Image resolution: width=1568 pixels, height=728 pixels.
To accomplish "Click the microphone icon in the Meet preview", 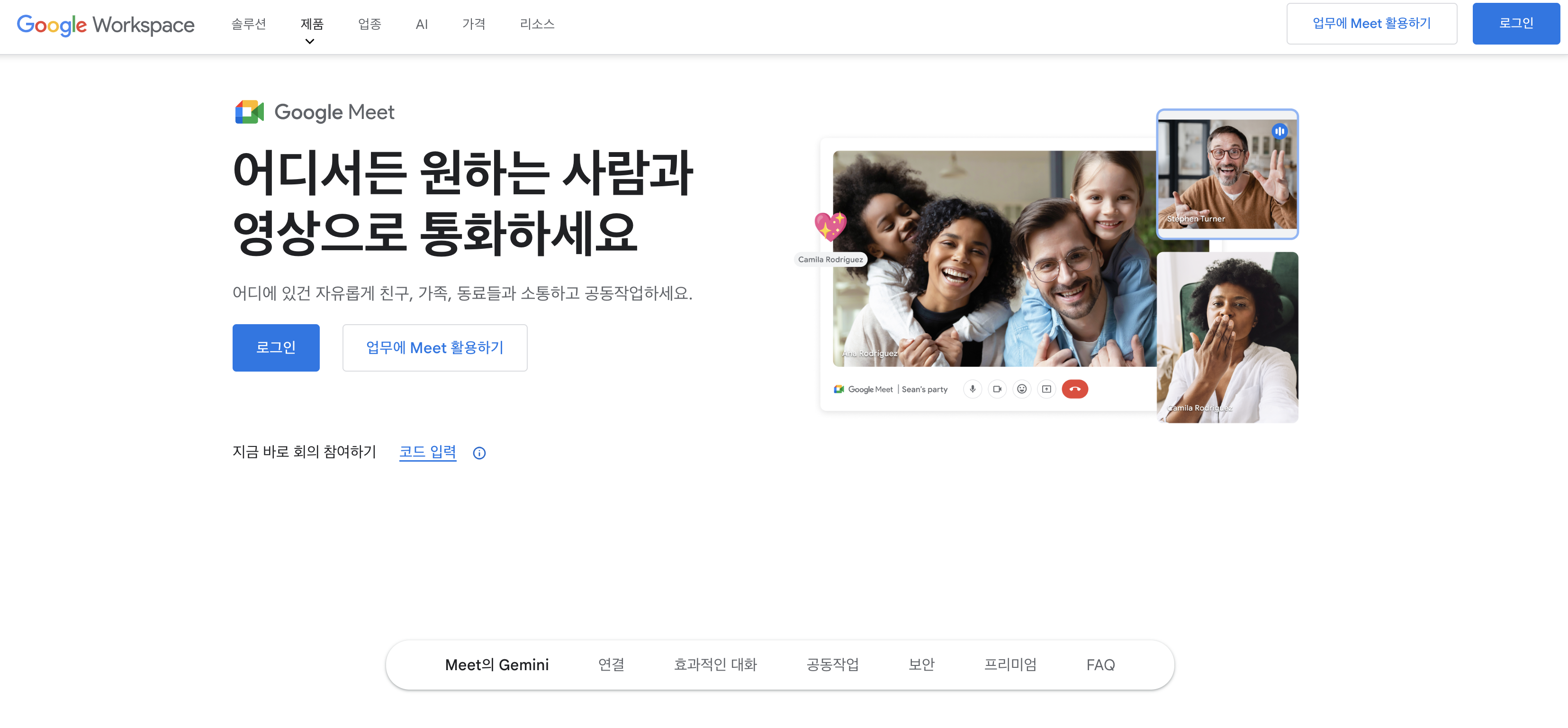I will coord(972,389).
